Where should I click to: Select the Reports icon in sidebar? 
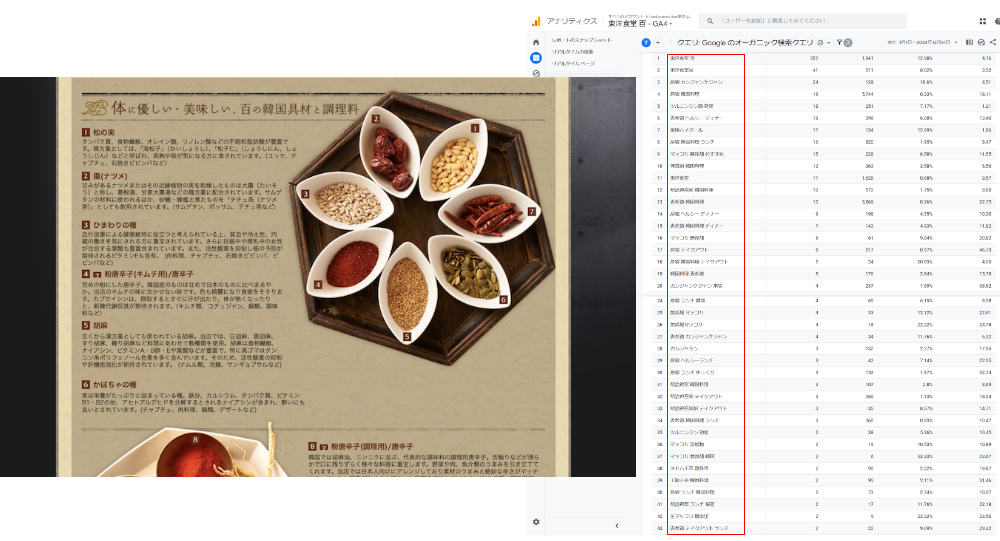click(x=536, y=58)
